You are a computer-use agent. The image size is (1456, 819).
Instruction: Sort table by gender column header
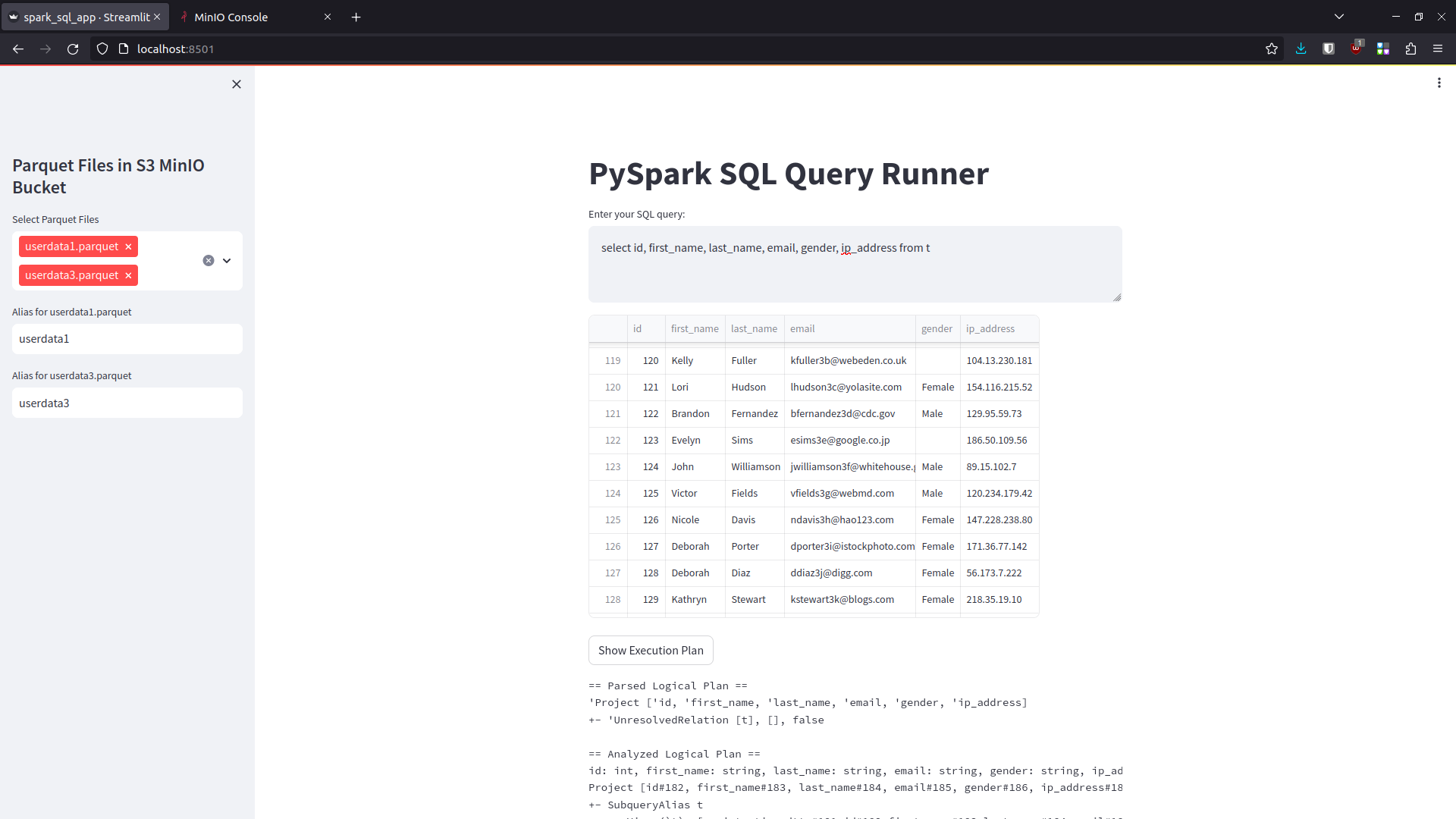[937, 329]
